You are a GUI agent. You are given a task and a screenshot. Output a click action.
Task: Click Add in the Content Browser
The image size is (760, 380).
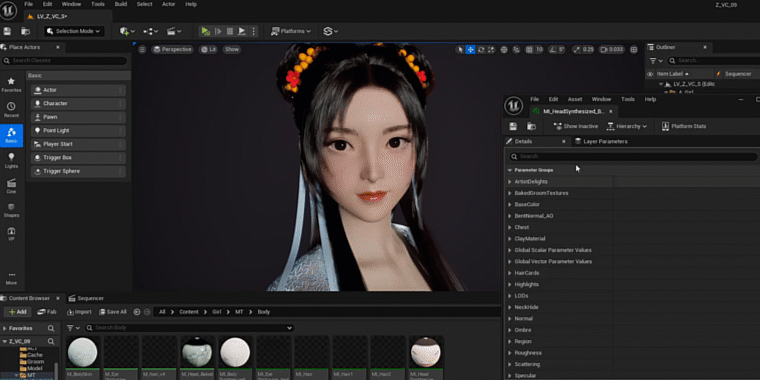(17, 312)
